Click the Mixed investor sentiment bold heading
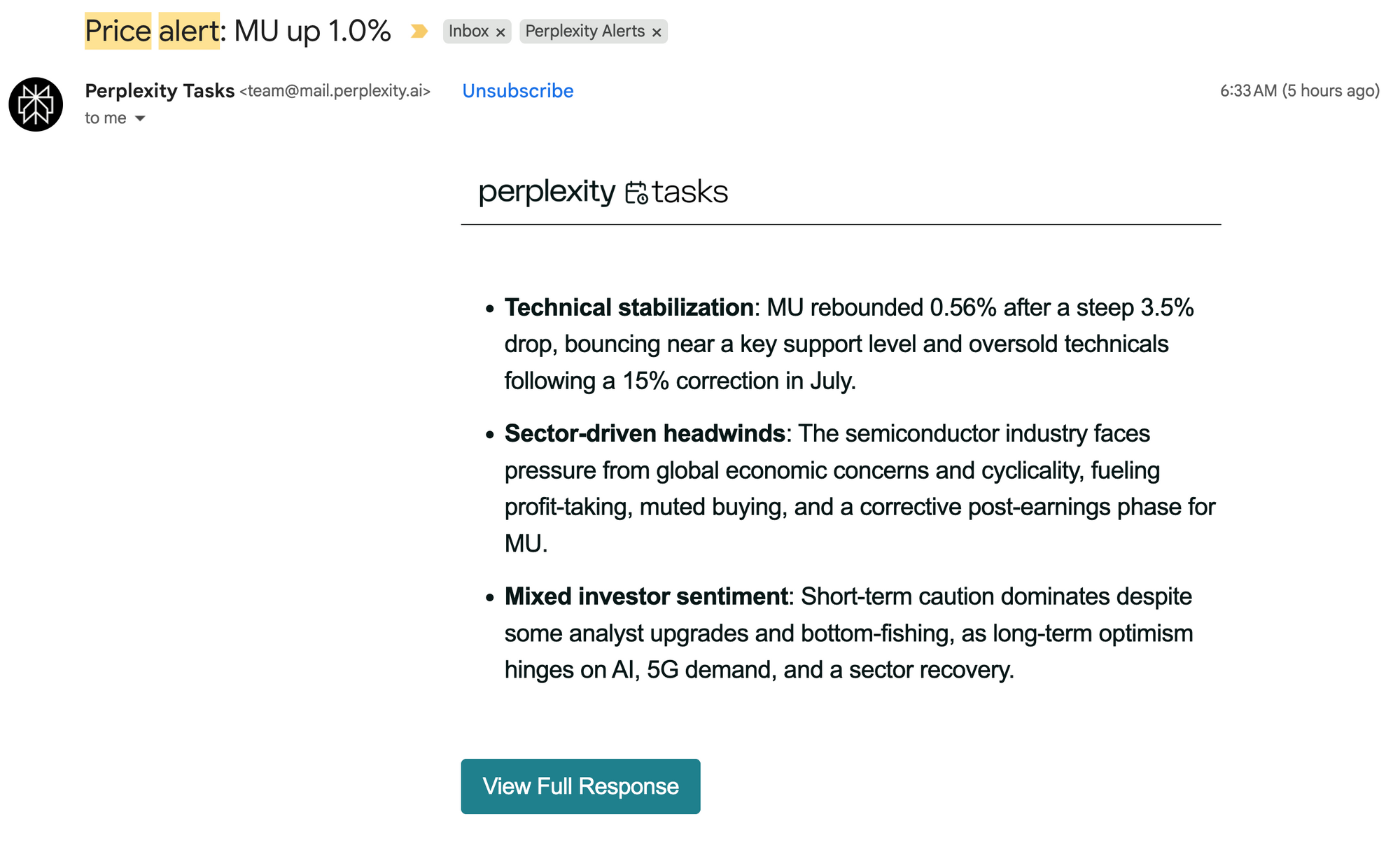This screenshot has width=1400, height=854. 646,596
